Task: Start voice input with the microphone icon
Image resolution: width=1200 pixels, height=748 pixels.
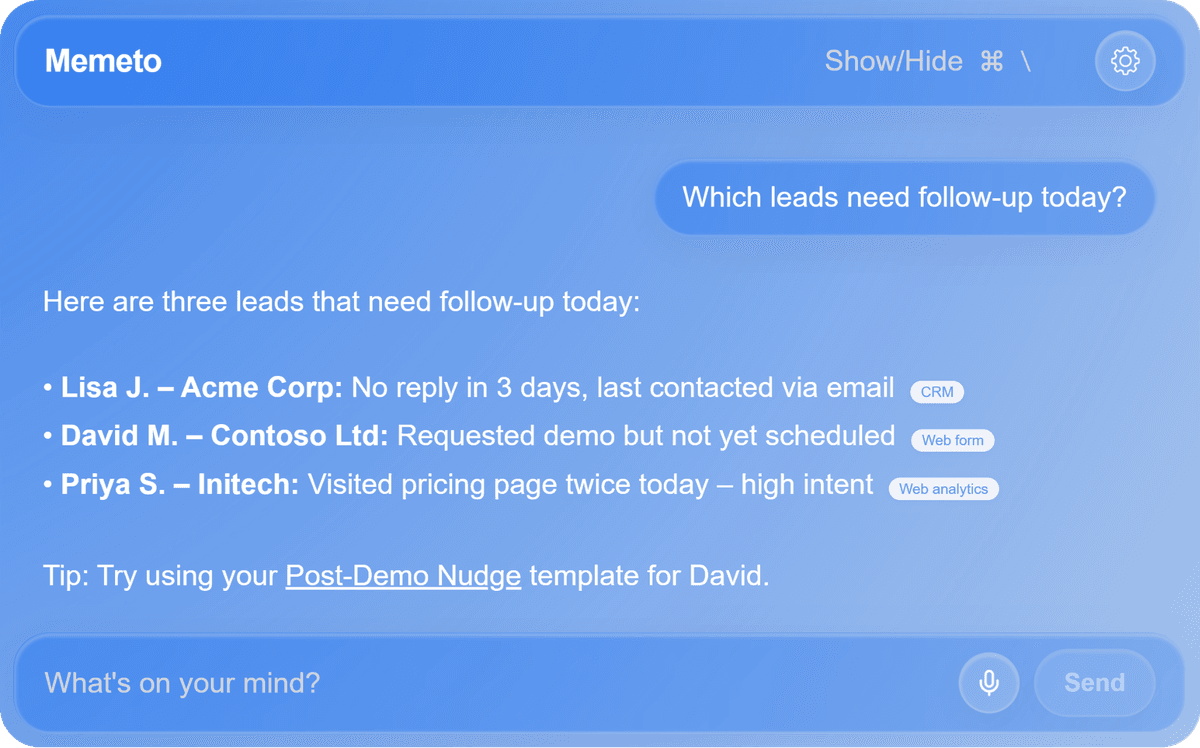Action: coord(988,683)
